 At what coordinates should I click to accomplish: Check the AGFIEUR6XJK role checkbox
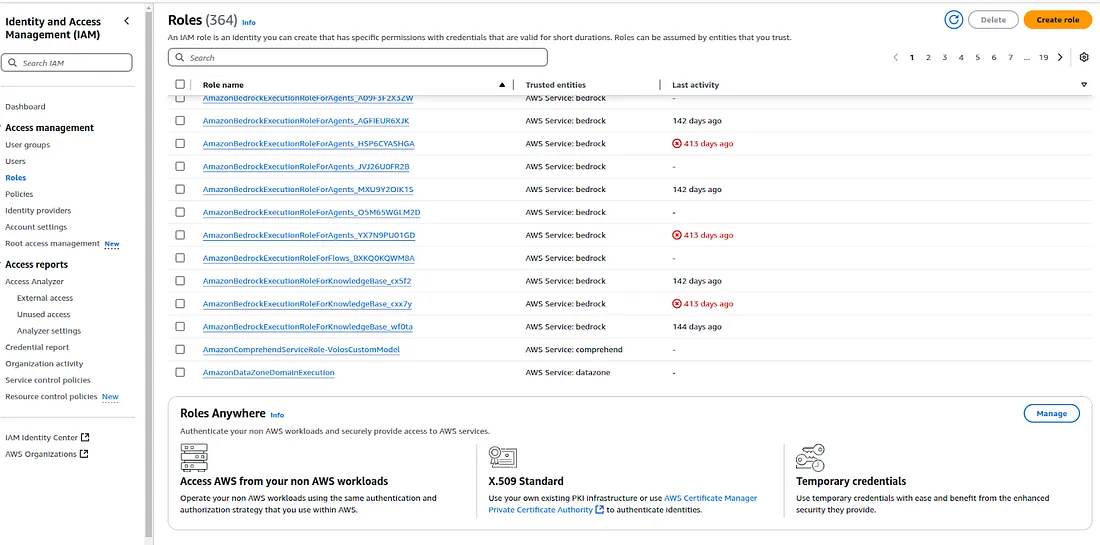pyautogui.click(x=180, y=121)
